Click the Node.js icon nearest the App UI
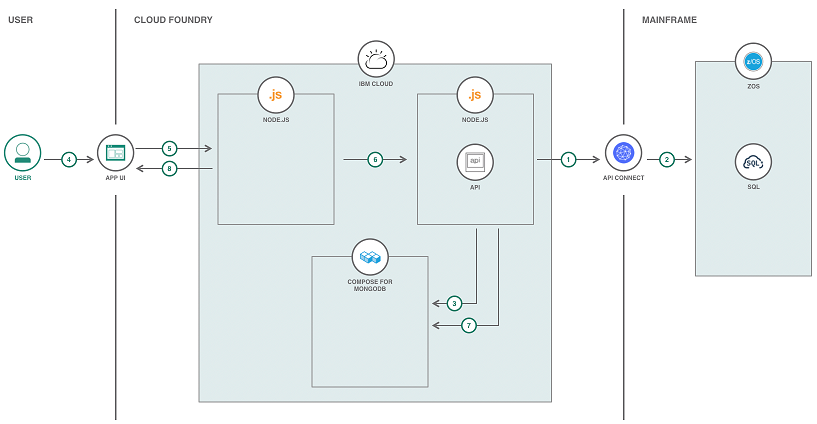The image size is (817, 424). (276, 95)
